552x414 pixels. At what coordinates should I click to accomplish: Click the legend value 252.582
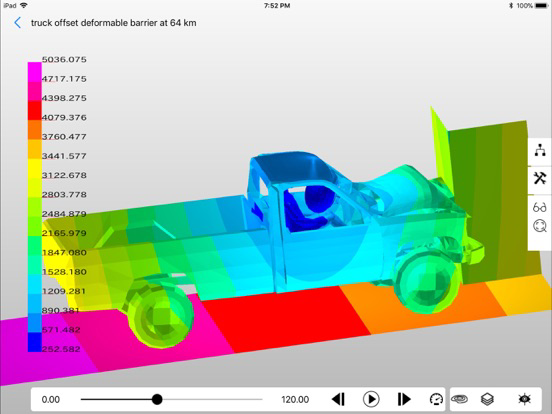pyautogui.click(x=61, y=349)
